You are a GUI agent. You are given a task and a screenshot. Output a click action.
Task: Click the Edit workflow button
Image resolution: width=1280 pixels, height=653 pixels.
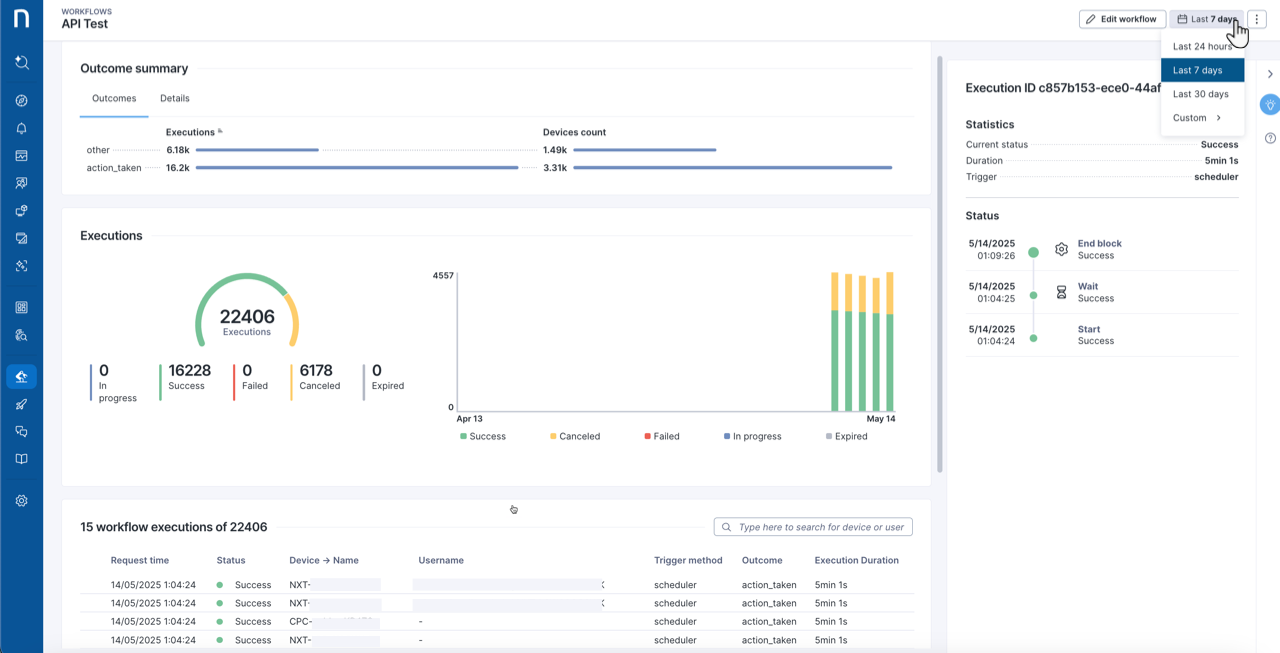tap(1121, 19)
